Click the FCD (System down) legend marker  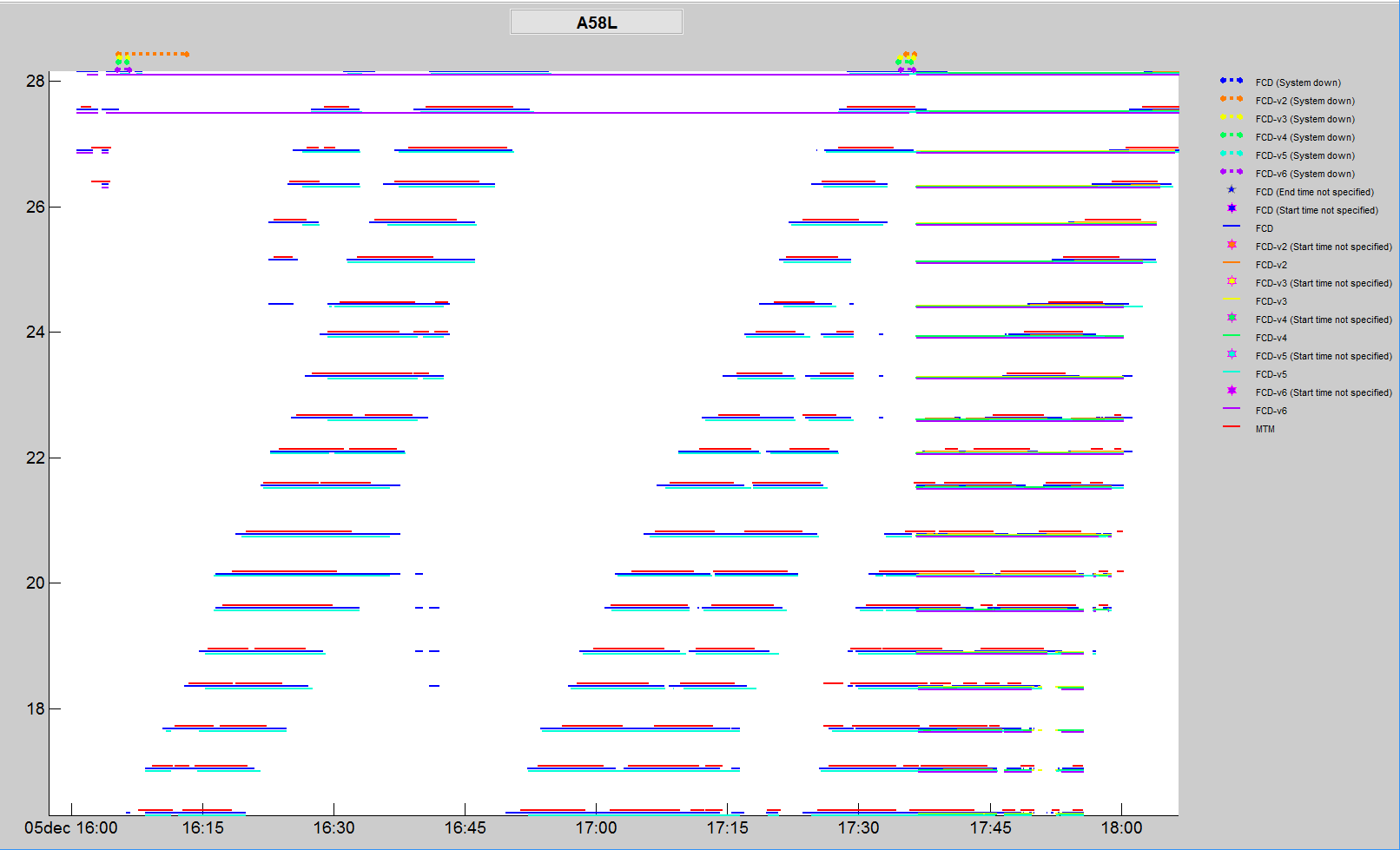tap(1232, 80)
